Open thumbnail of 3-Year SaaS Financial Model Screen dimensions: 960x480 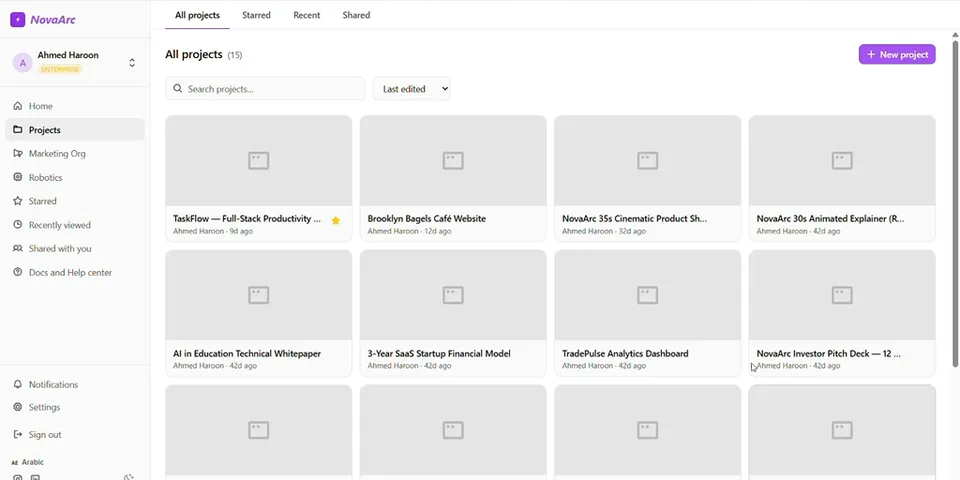click(453, 295)
